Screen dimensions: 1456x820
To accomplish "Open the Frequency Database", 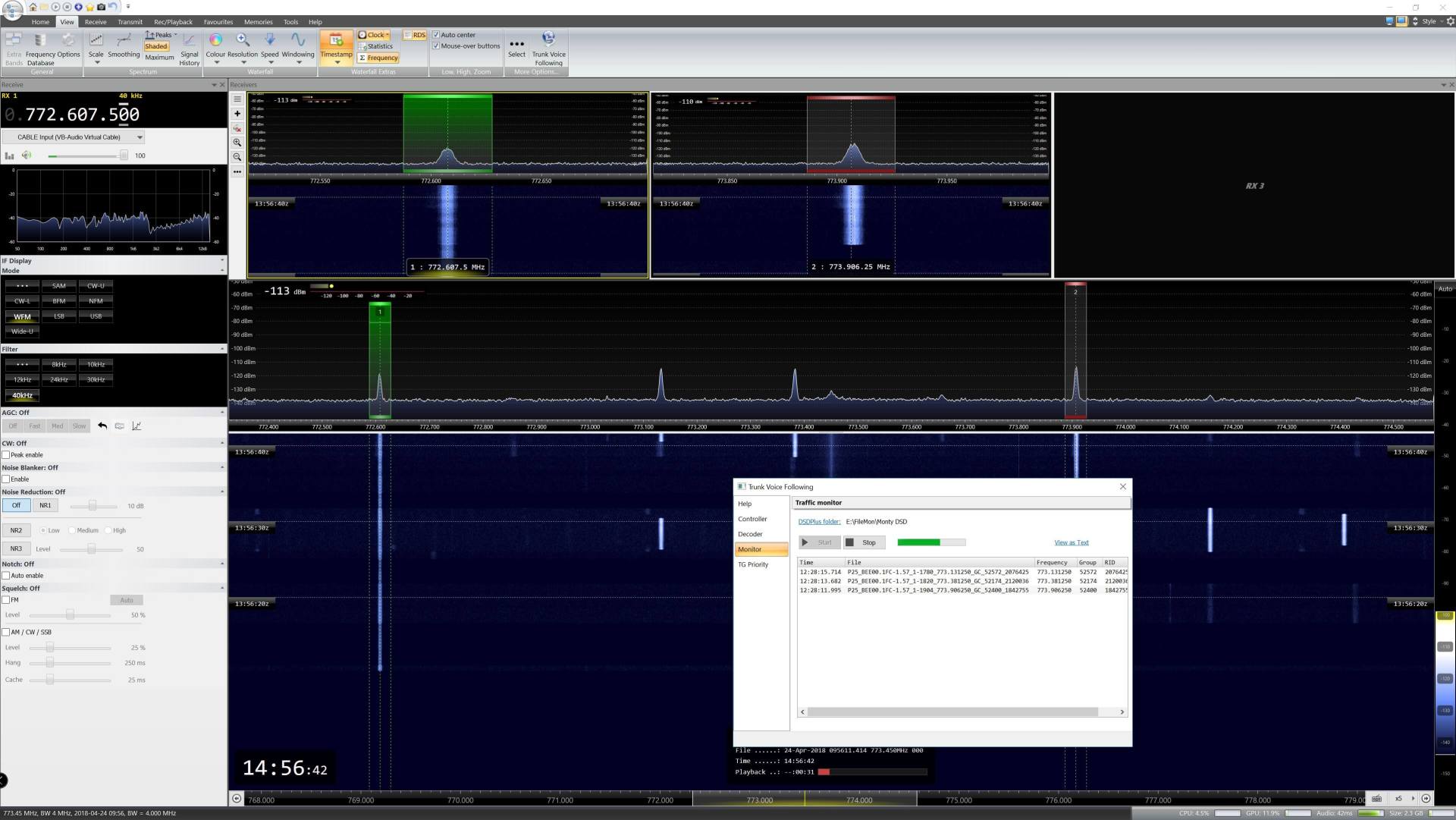I will (40, 47).
